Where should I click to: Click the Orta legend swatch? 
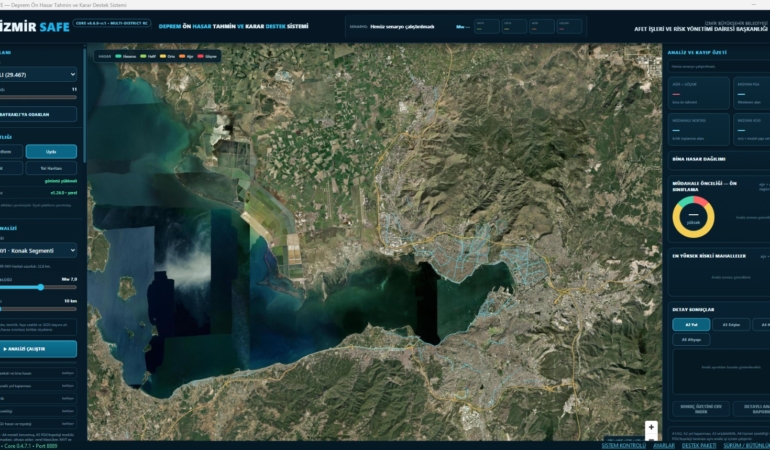click(x=163, y=56)
